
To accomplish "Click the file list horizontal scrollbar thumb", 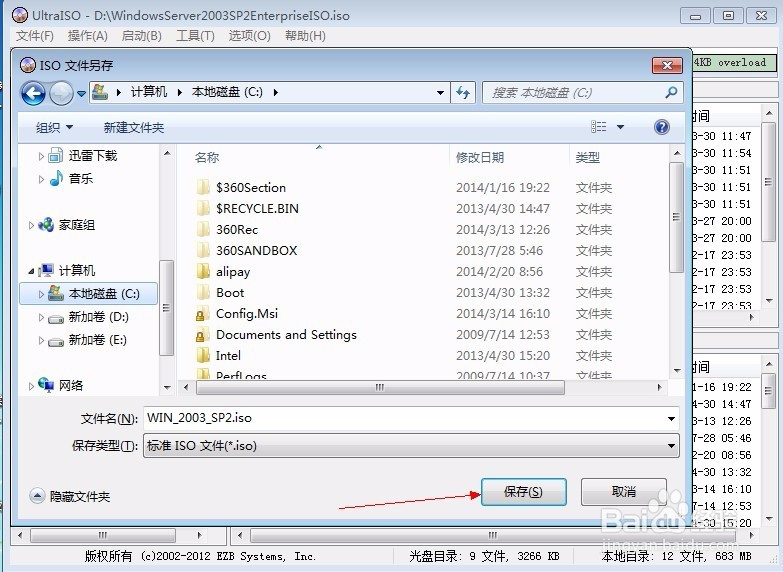I will tap(381, 387).
